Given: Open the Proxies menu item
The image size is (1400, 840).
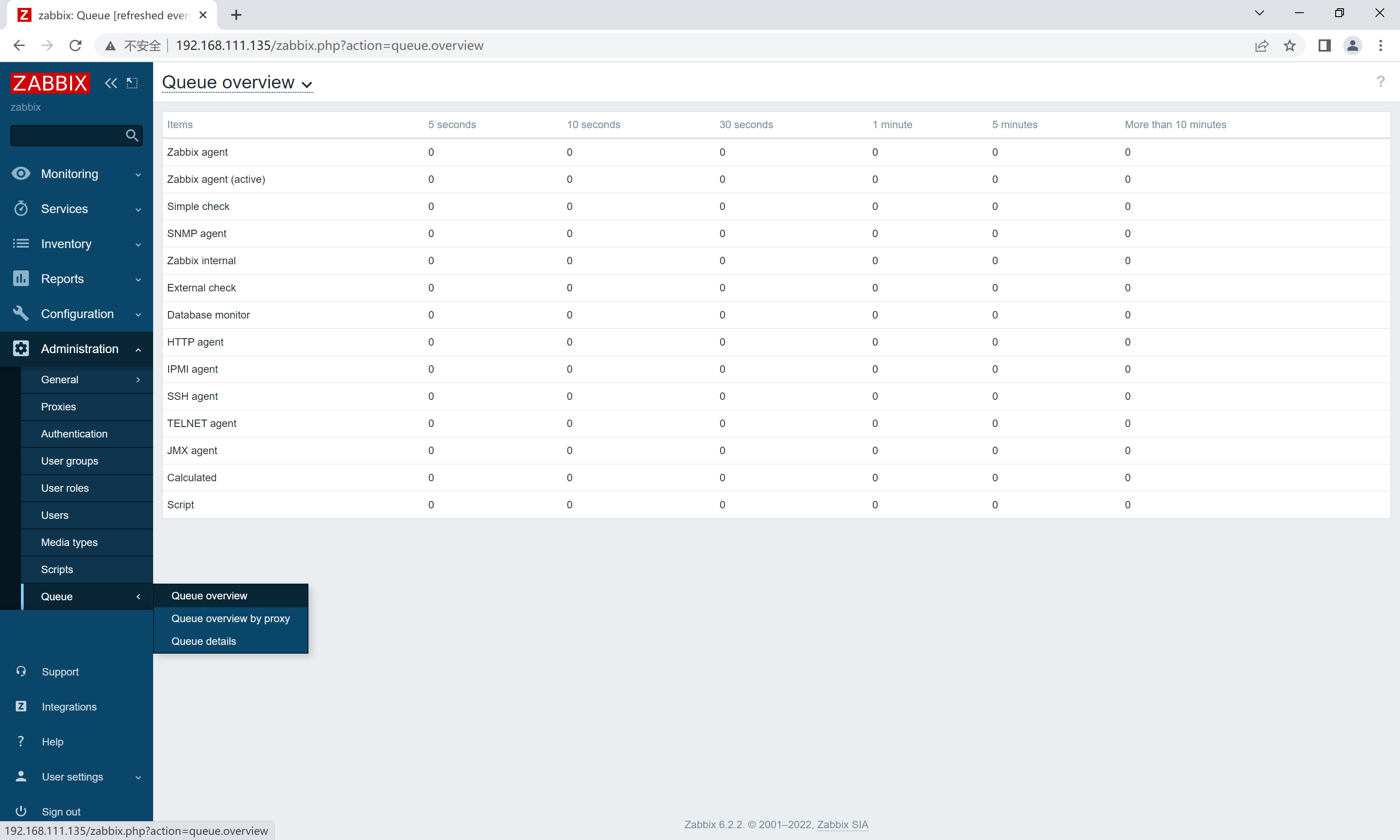Looking at the screenshot, I should point(87,407).
